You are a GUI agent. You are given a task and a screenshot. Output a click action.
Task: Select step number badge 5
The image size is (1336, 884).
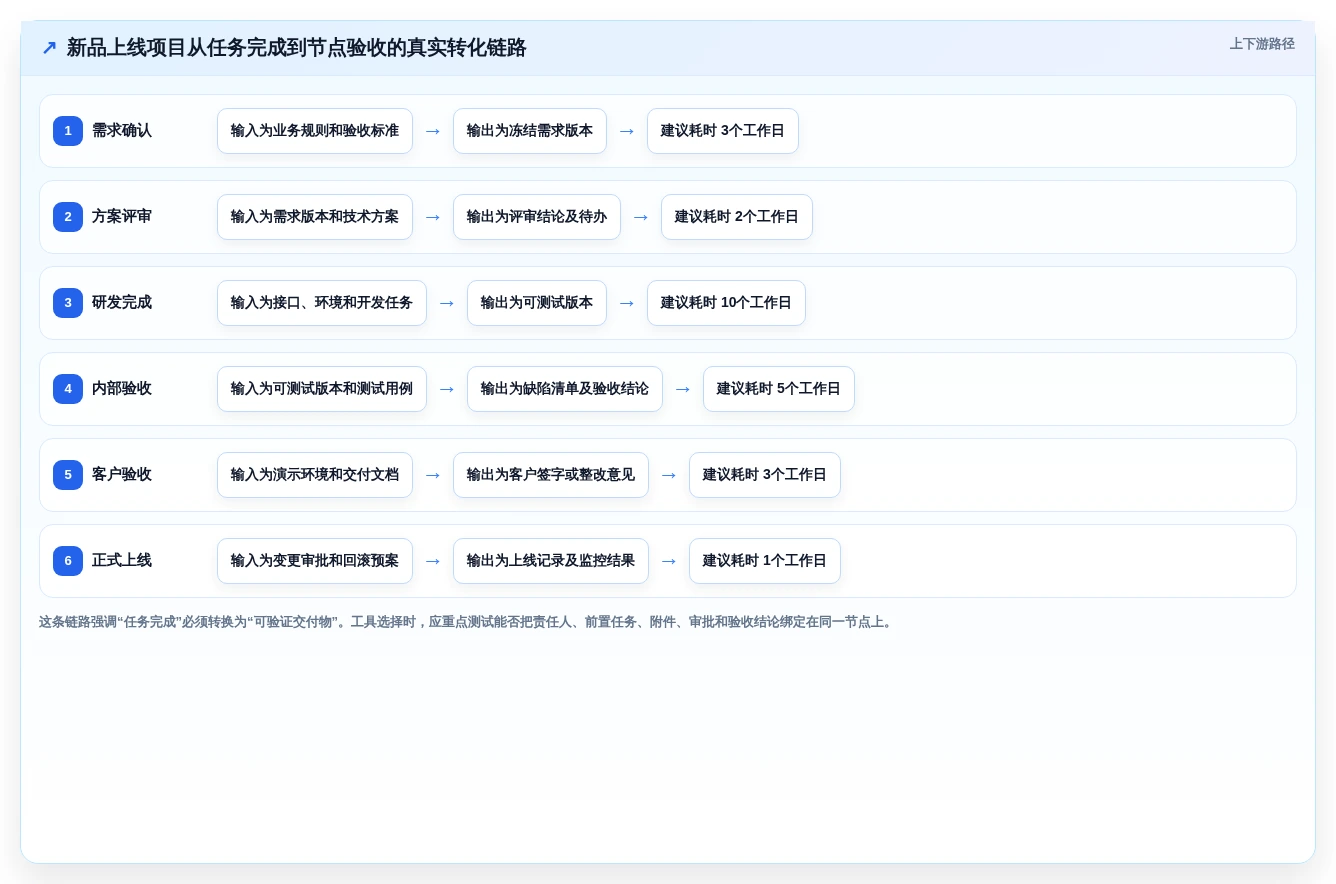(68, 475)
